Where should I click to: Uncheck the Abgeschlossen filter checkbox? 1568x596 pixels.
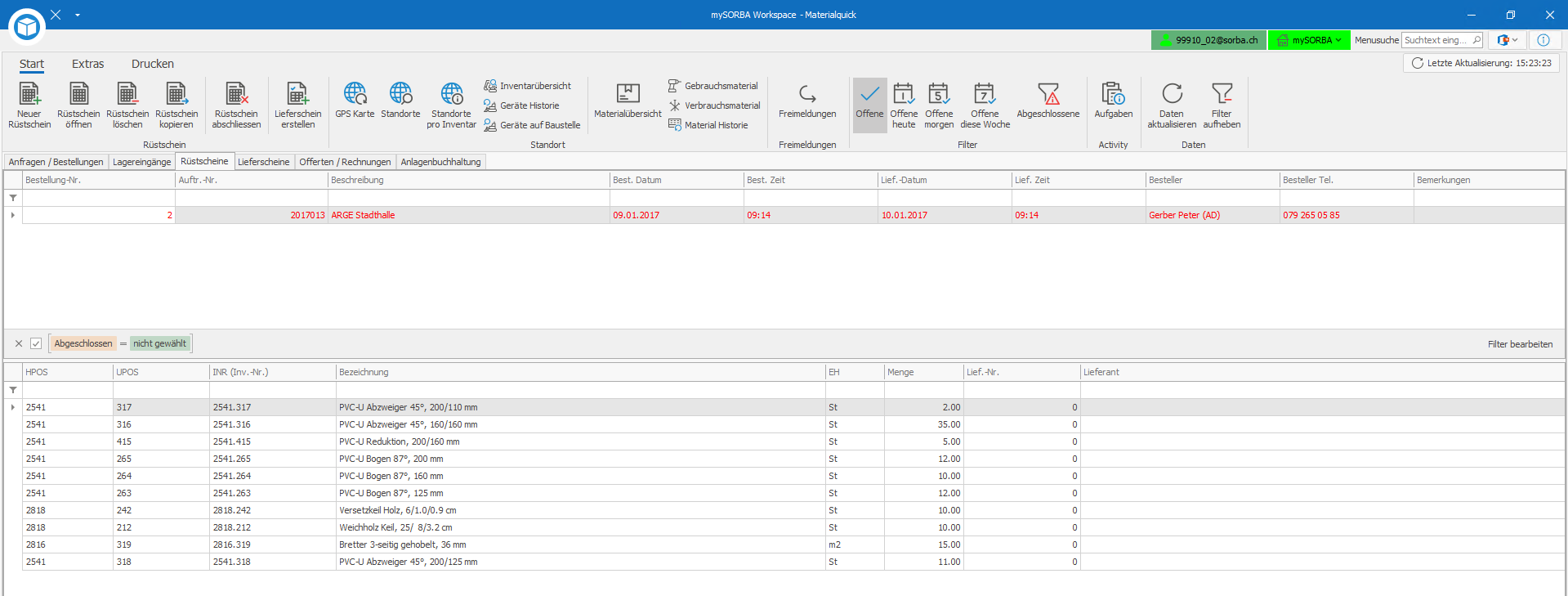click(36, 343)
